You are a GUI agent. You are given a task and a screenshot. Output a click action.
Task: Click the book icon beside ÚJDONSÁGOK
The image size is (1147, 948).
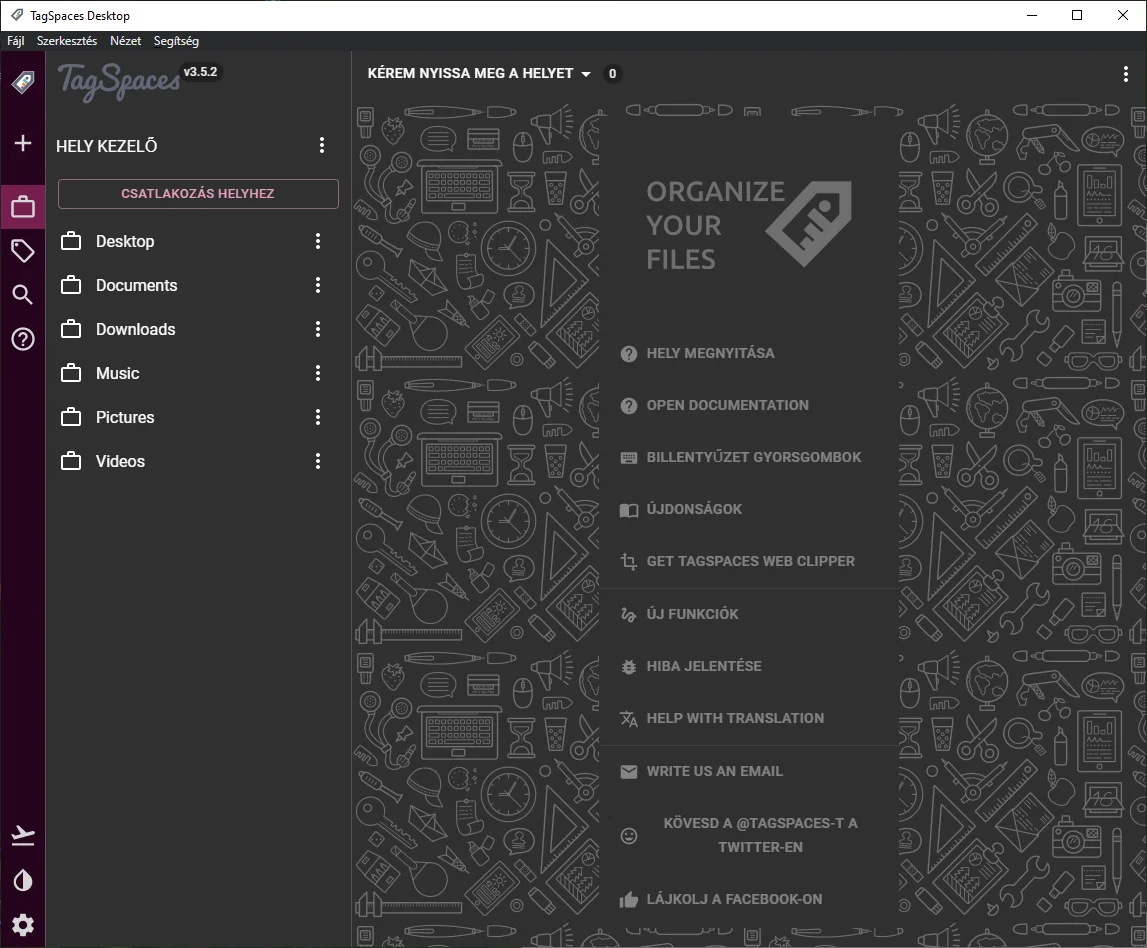click(x=628, y=510)
